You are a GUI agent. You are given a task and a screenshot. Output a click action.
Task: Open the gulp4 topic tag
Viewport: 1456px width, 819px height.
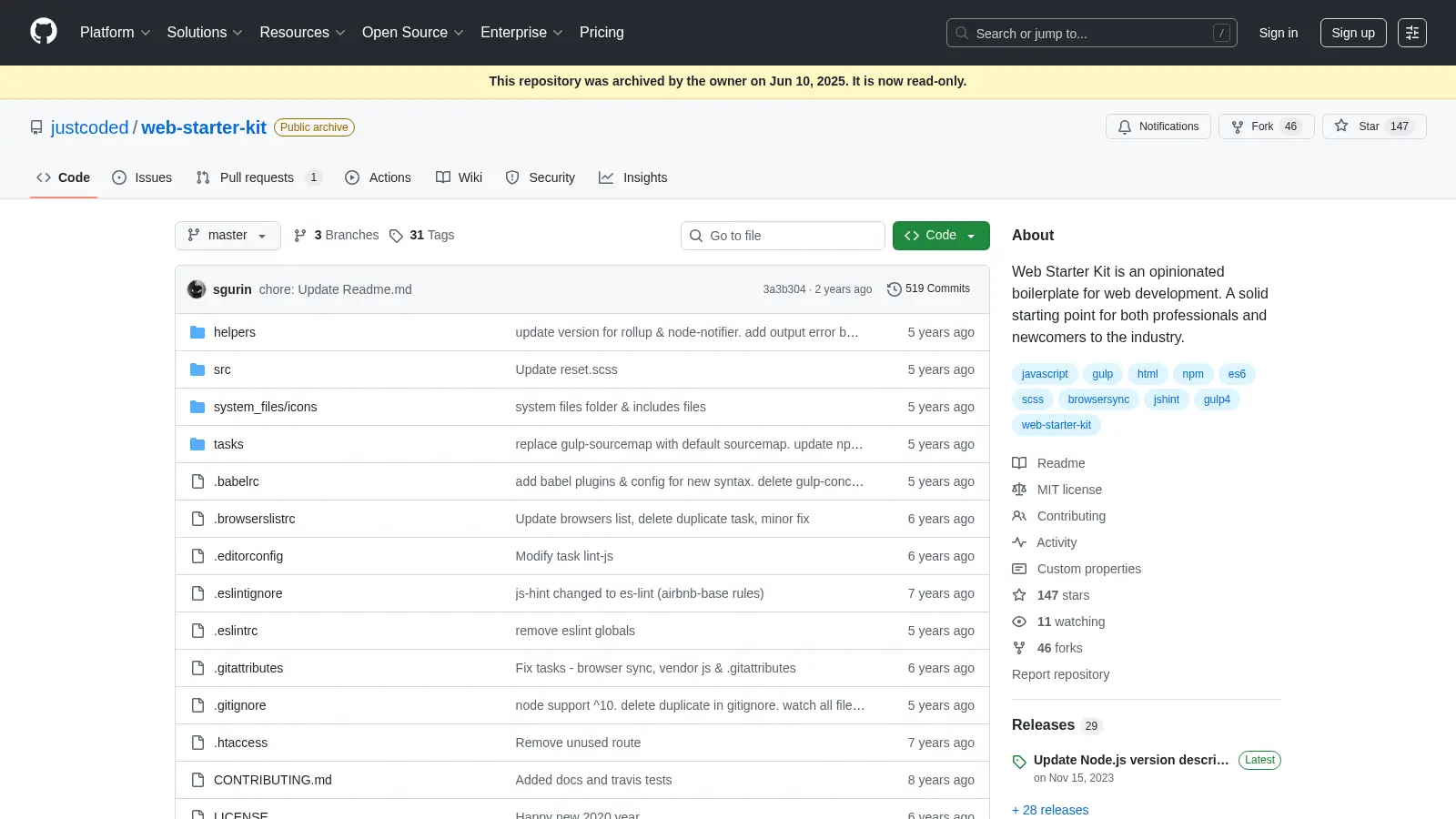click(1217, 399)
